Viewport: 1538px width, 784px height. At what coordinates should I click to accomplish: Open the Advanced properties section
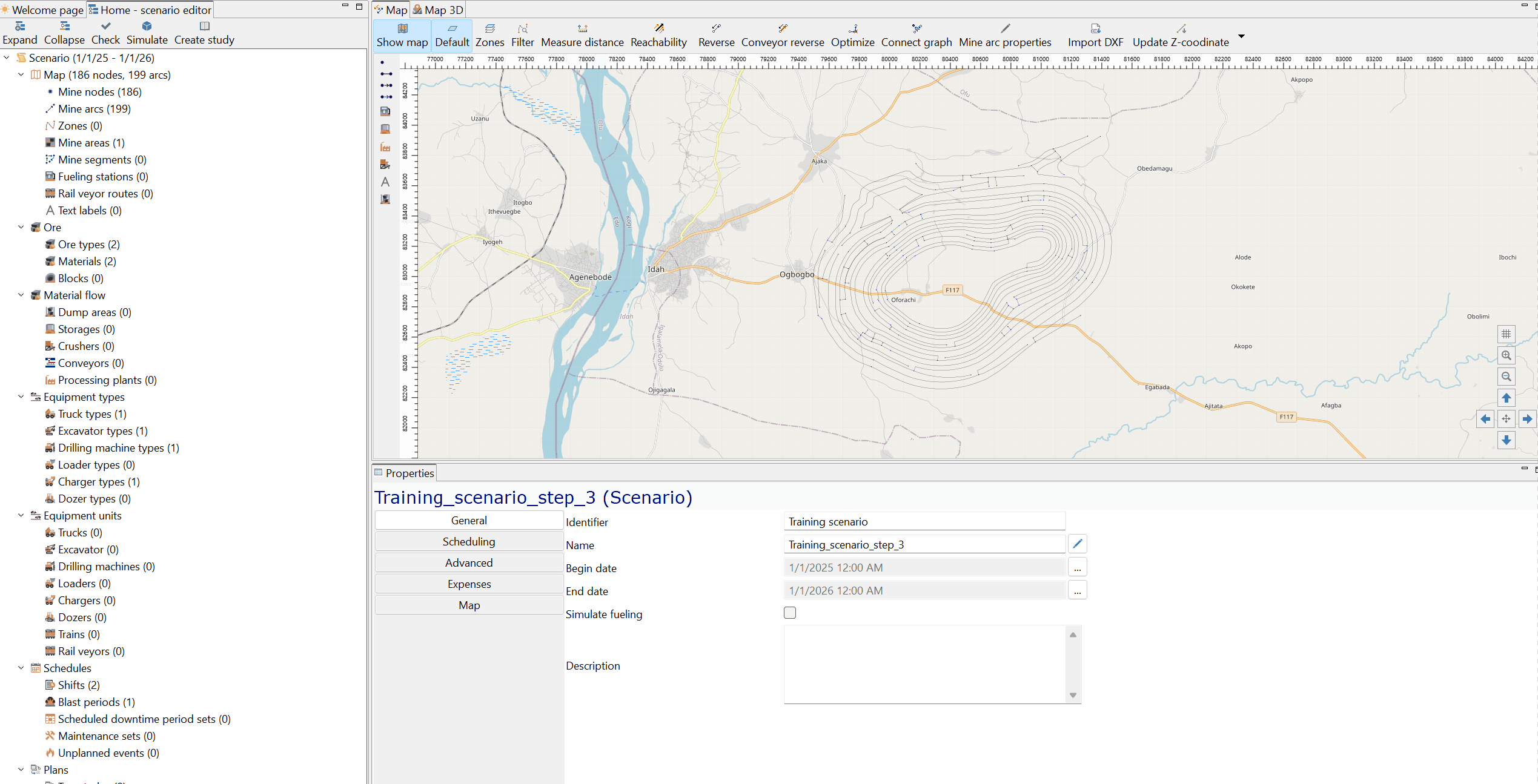click(x=469, y=563)
